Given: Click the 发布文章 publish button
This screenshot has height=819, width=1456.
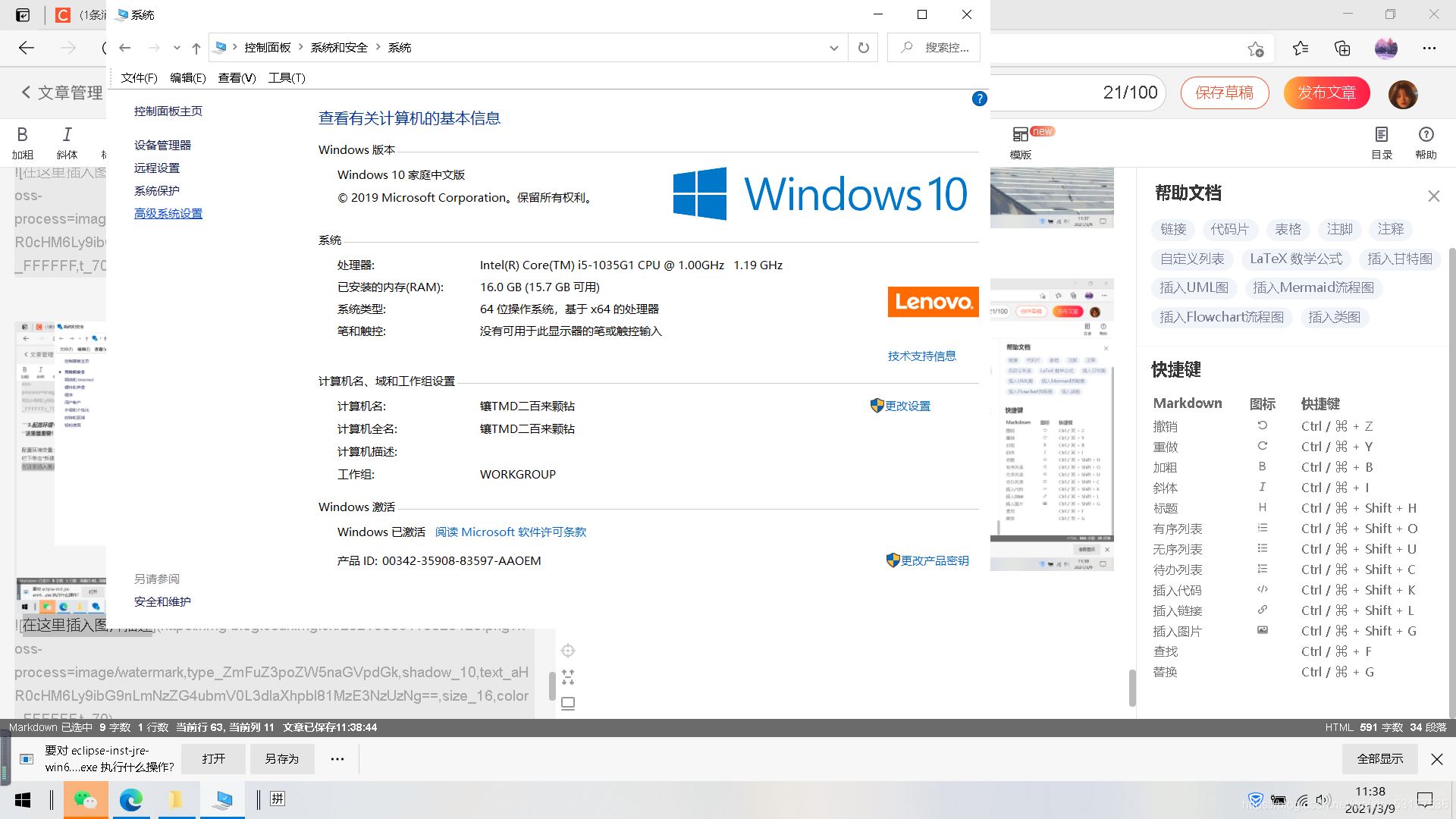Looking at the screenshot, I should [1326, 93].
